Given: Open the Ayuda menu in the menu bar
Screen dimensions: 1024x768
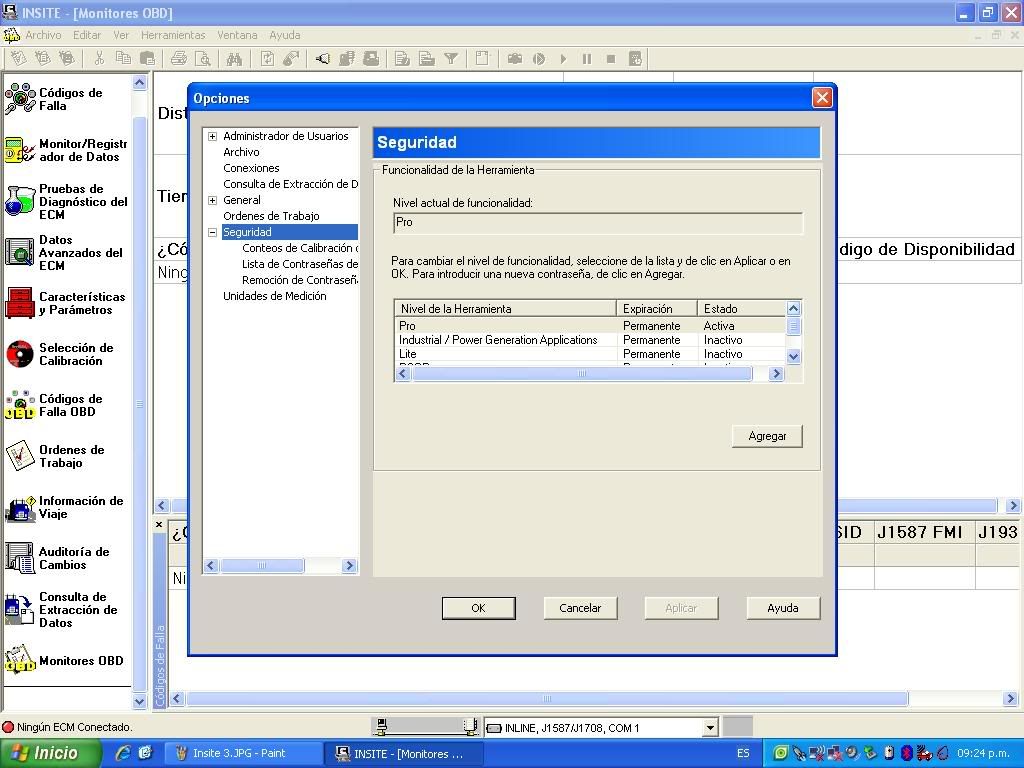Looking at the screenshot, I should pos(285,35).
